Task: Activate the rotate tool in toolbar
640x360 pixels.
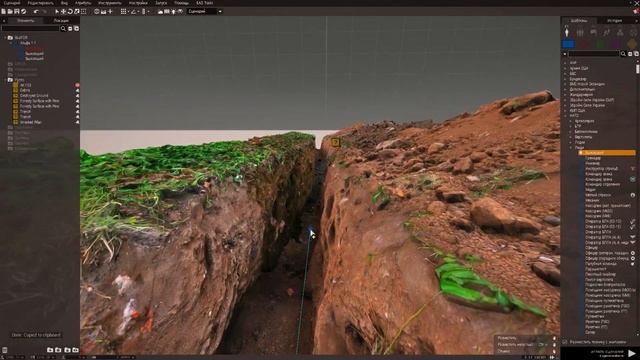Action: coord(70,11)
